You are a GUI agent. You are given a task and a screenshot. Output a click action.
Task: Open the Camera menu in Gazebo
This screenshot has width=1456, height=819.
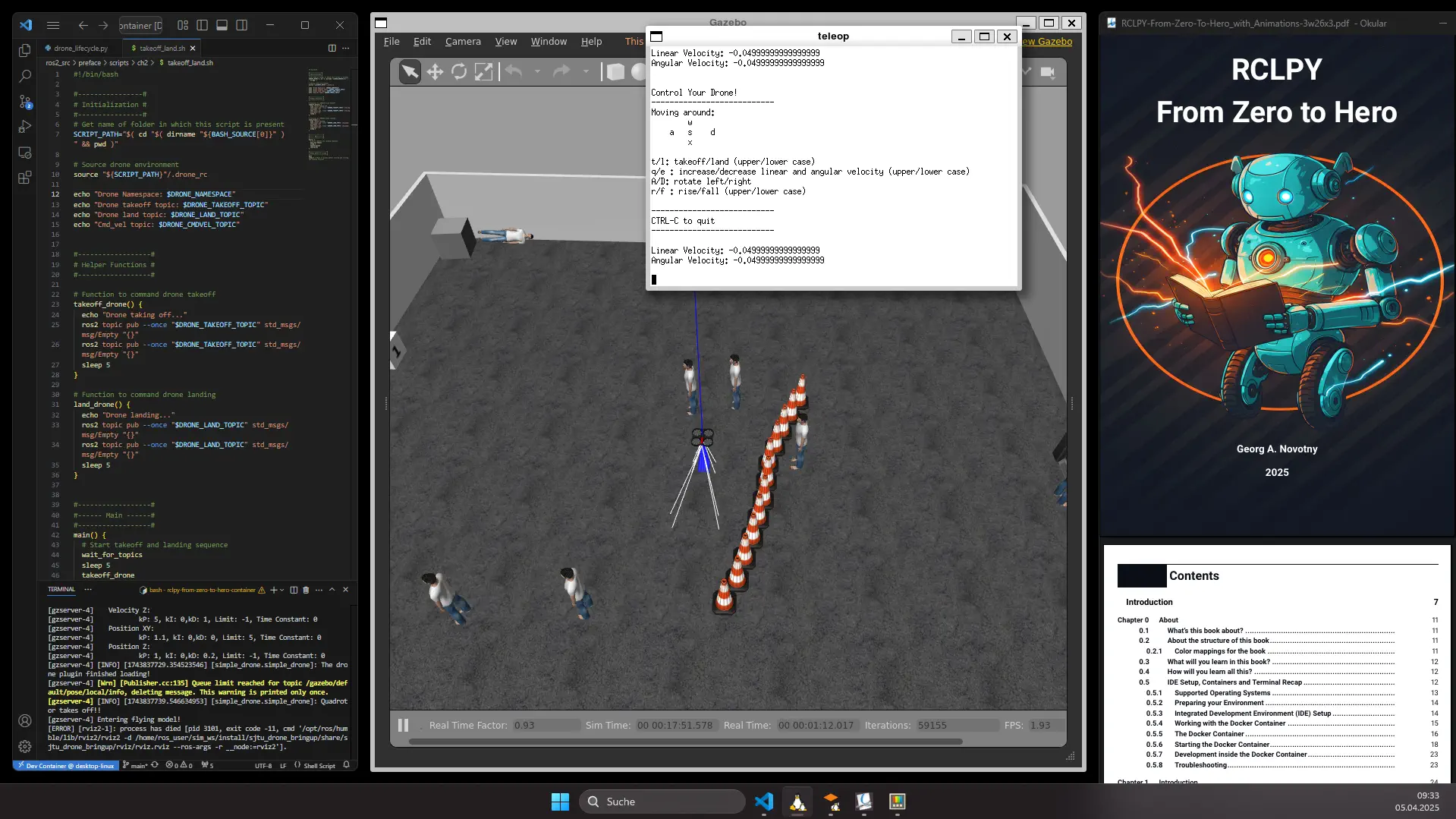463,42
